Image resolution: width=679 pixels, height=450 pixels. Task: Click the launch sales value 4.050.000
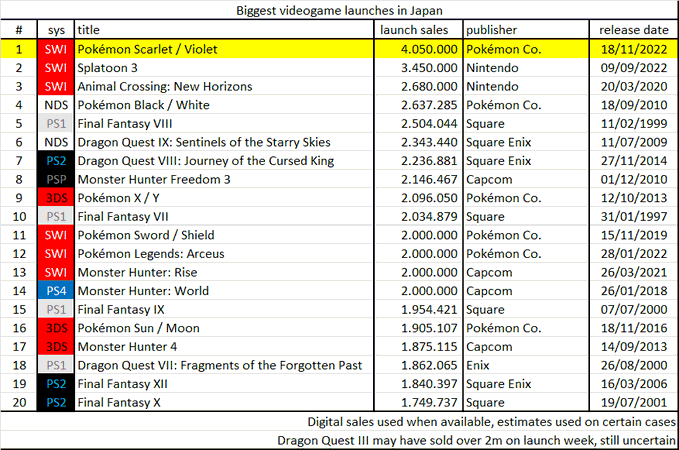click(x=429, y=49)
